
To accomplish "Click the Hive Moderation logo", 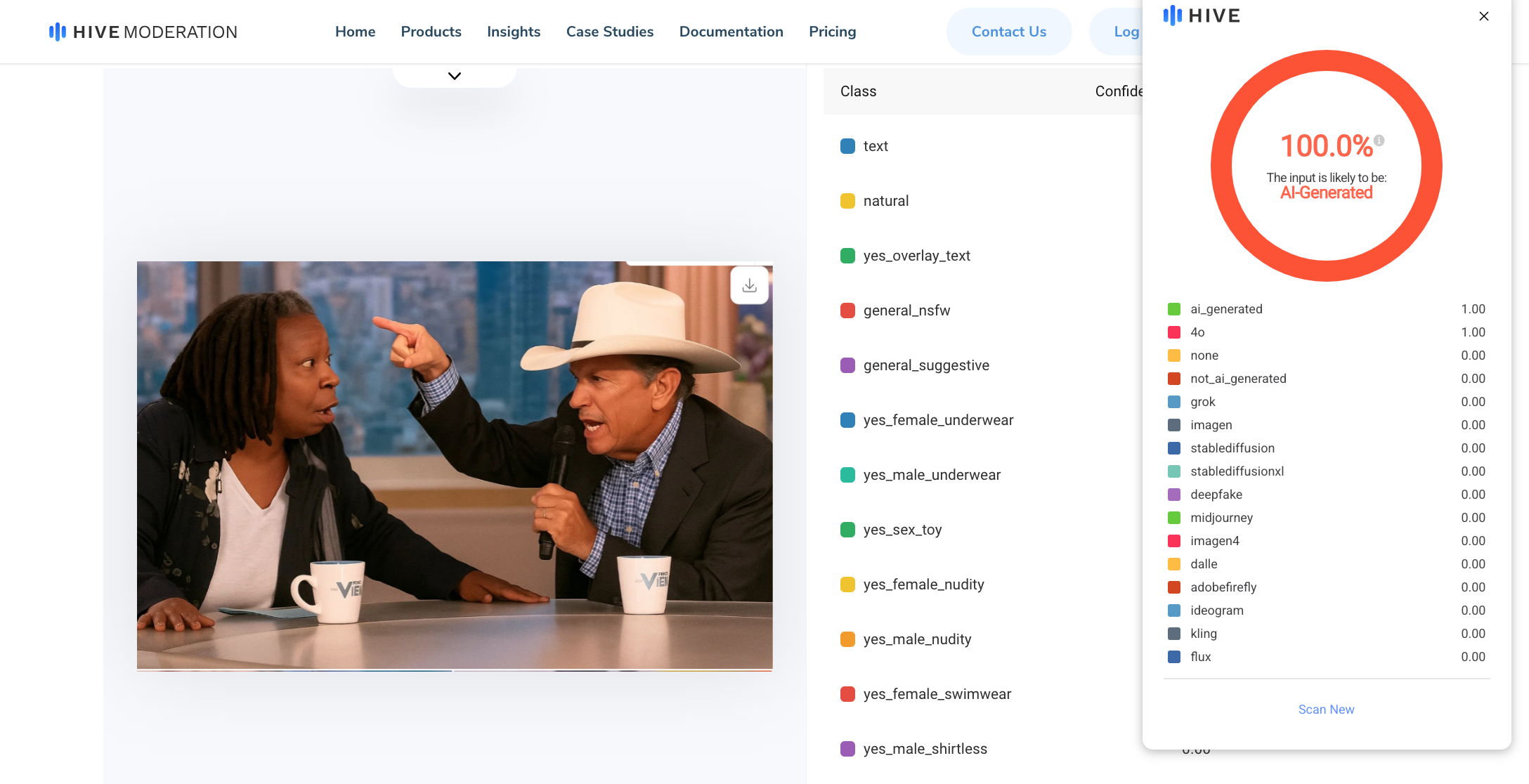I will [x=143, y=32].
